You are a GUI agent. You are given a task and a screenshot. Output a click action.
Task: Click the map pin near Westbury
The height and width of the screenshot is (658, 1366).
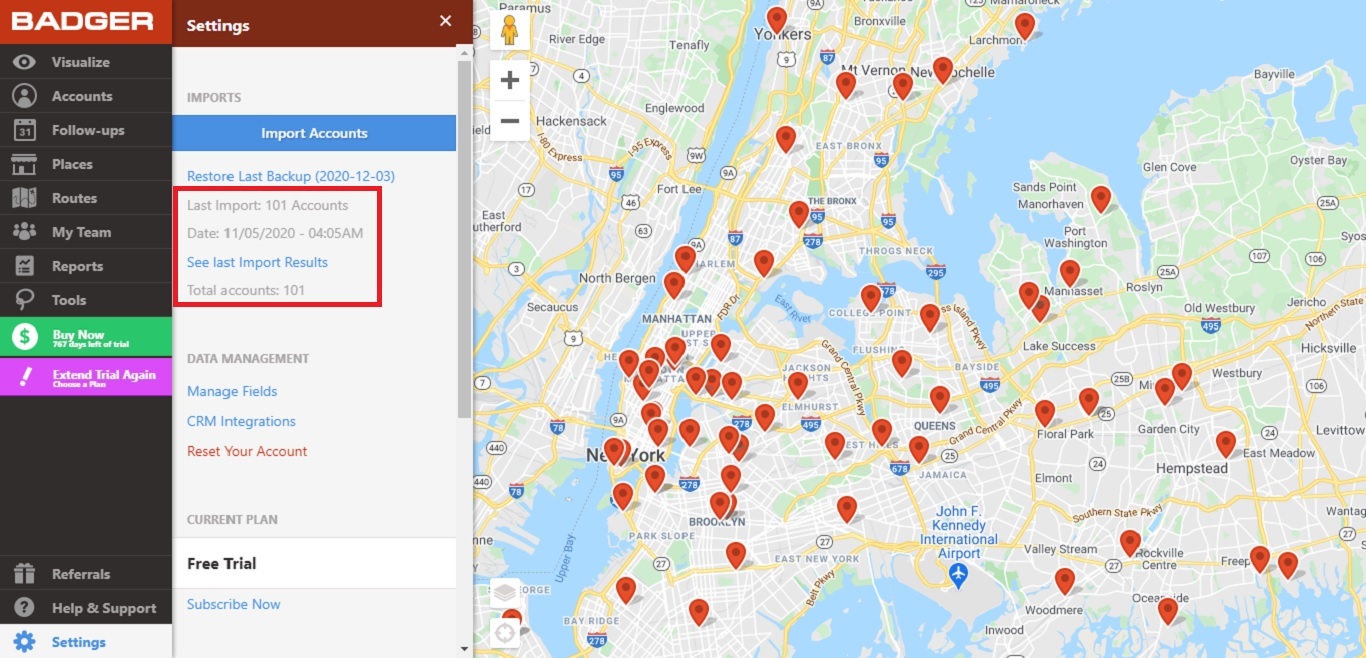click(1182, 375)
